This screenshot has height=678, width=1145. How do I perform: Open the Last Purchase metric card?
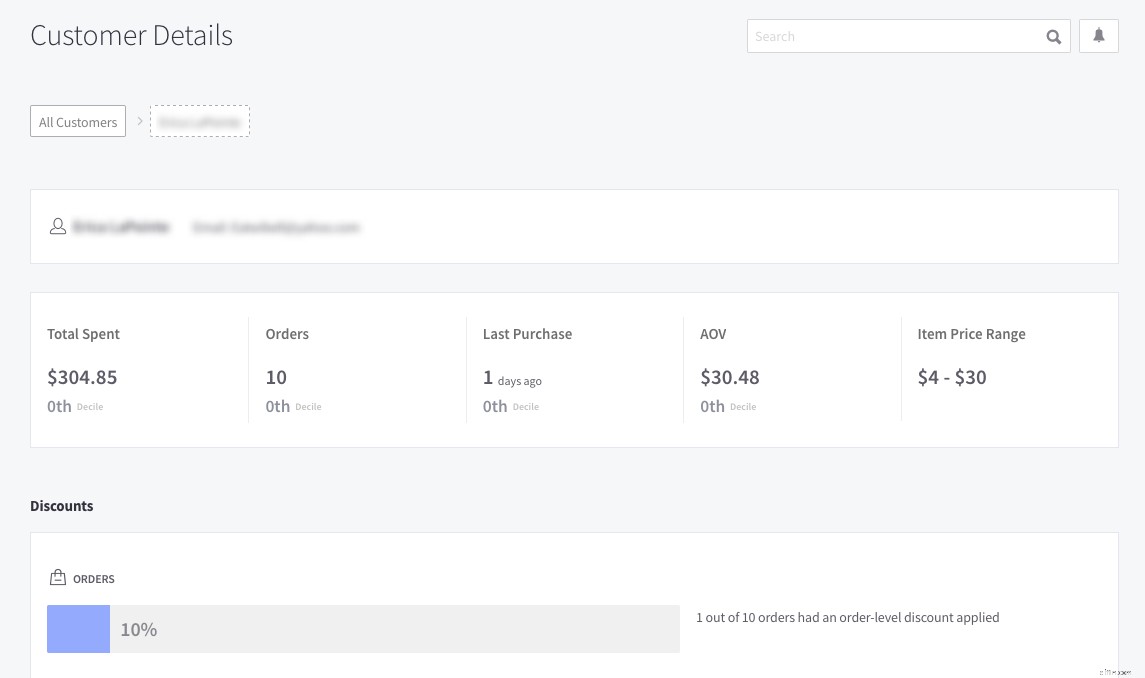574,369
